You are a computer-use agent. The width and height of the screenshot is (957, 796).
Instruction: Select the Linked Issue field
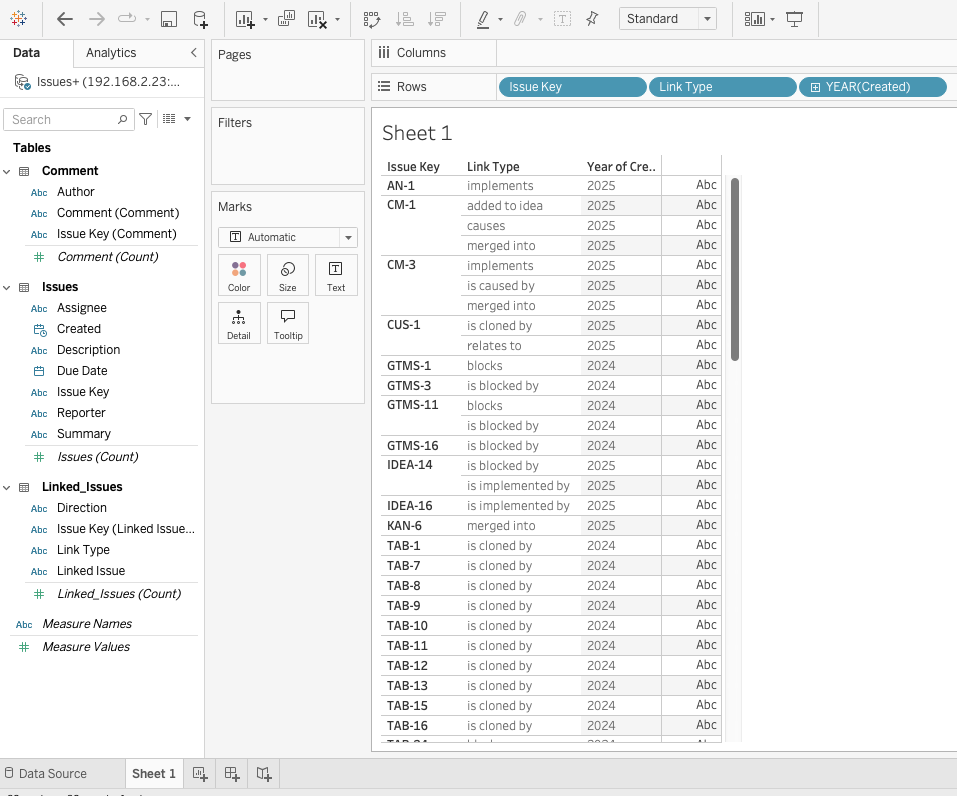click(91, 571)
